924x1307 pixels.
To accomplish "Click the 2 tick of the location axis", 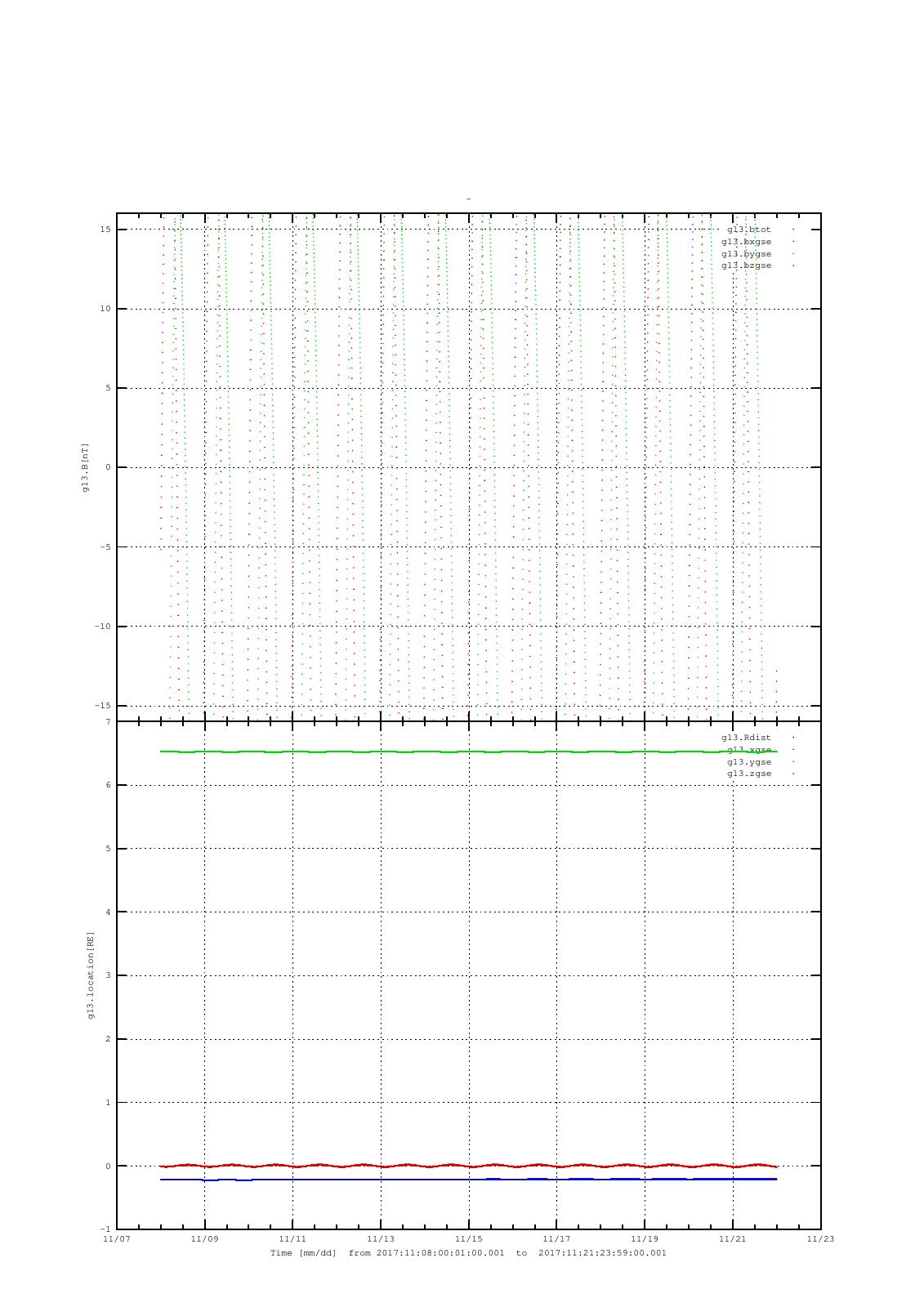I will [108, 1039].
